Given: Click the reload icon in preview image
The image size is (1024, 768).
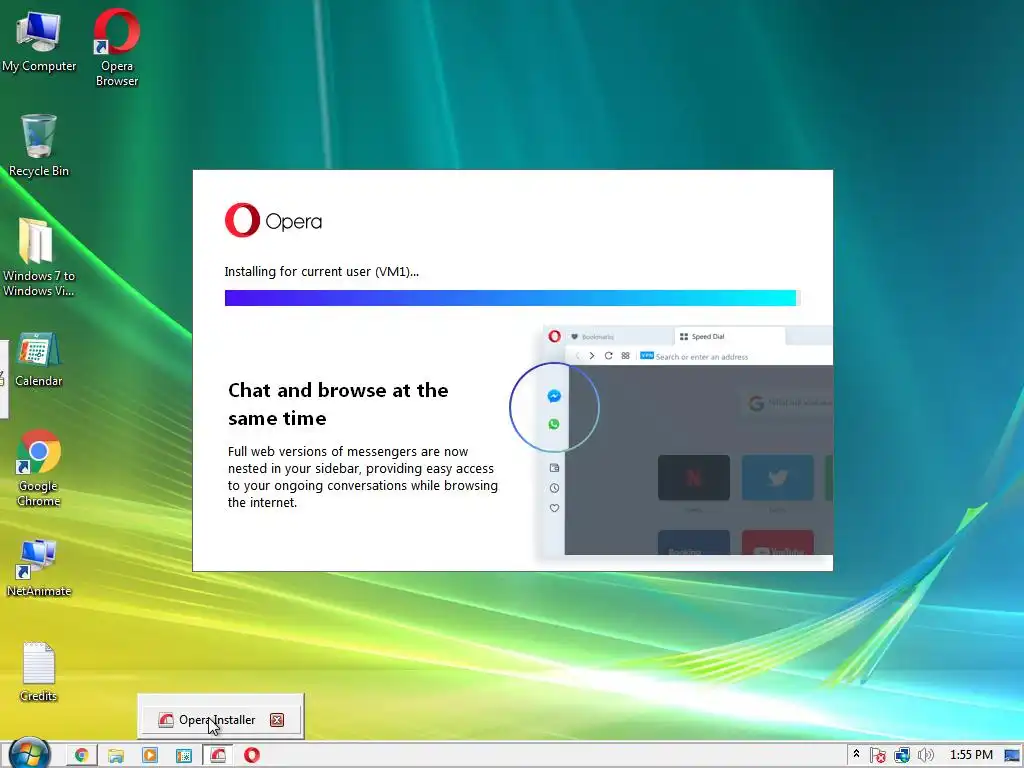Looking at the screenshot, I should coord(608,356).
